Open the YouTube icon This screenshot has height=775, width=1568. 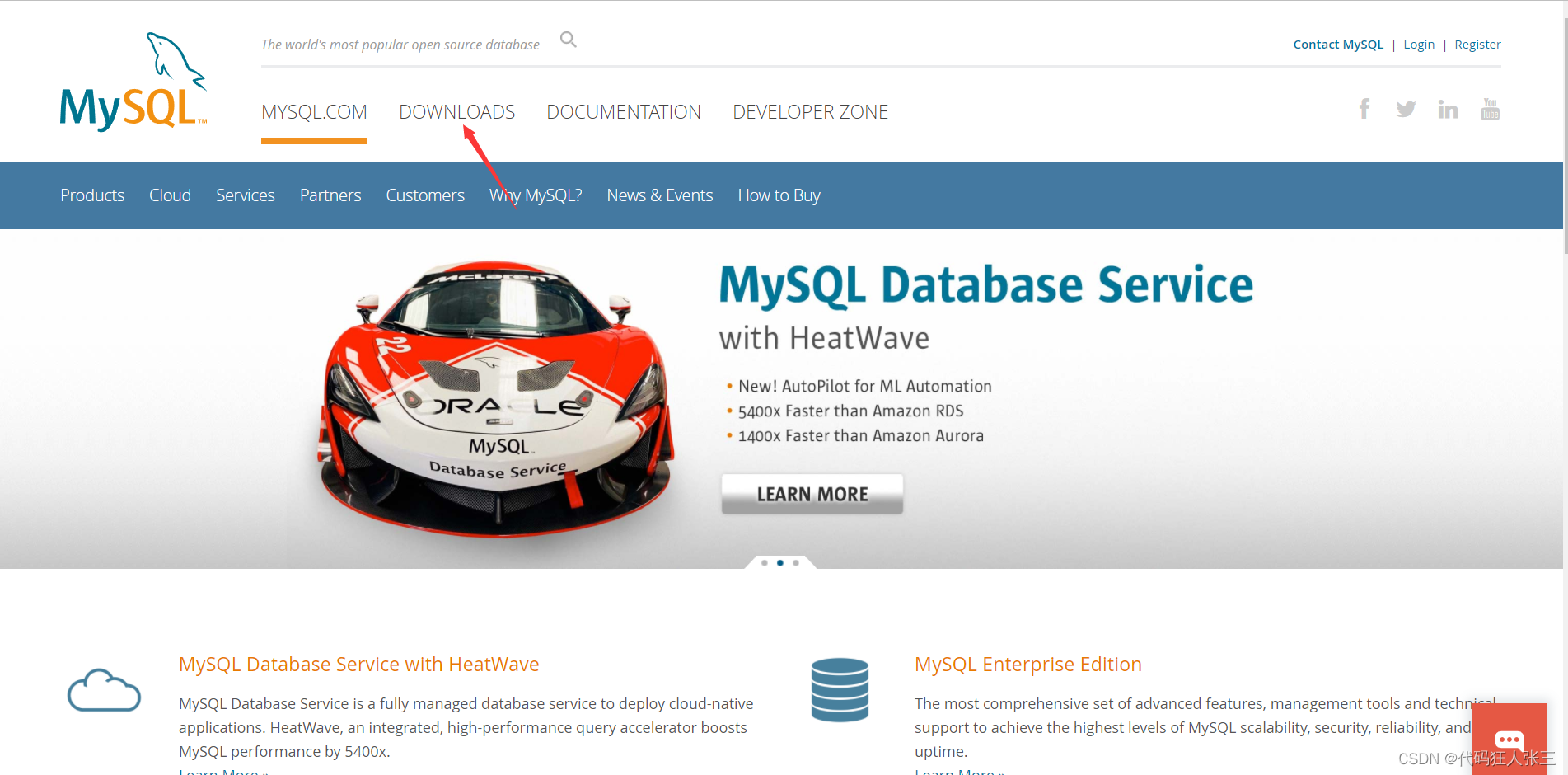point(1490,109)
